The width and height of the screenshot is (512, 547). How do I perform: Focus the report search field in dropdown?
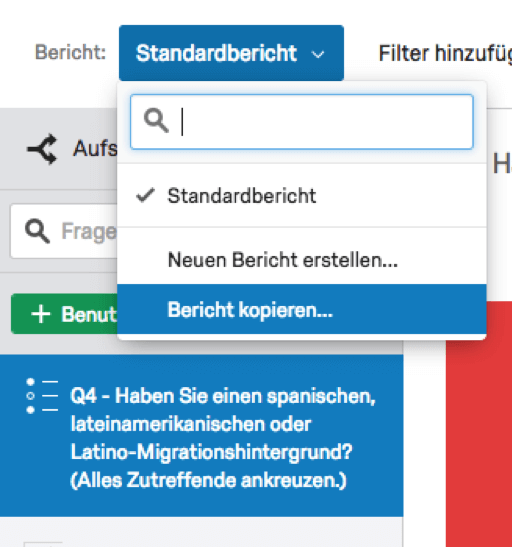[302, 122]
